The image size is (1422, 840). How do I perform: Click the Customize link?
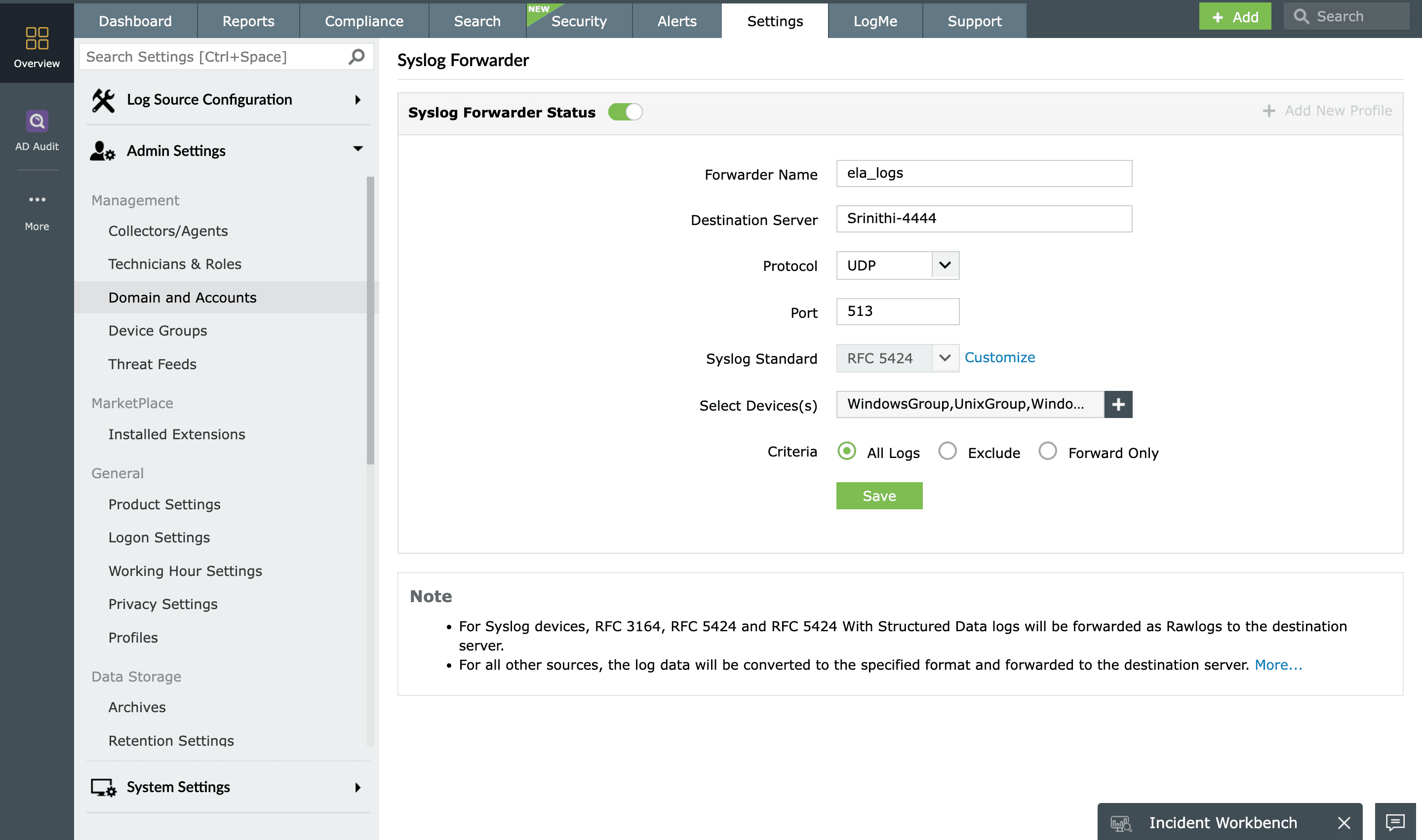tap(999, 357)
